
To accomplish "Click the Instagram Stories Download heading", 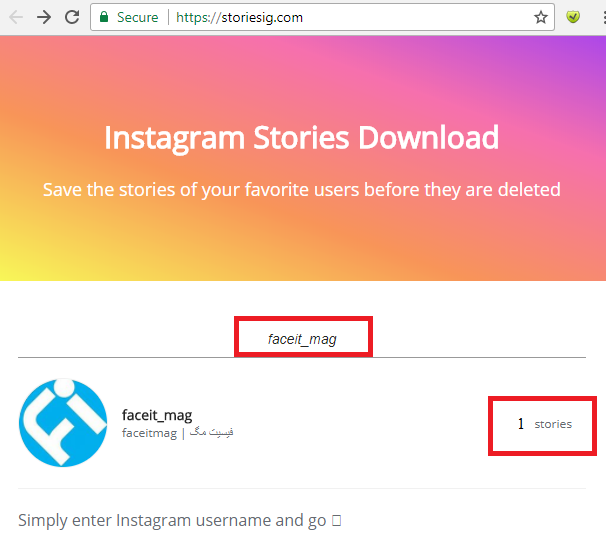I will pyautogui.click(x=301, y=138).
